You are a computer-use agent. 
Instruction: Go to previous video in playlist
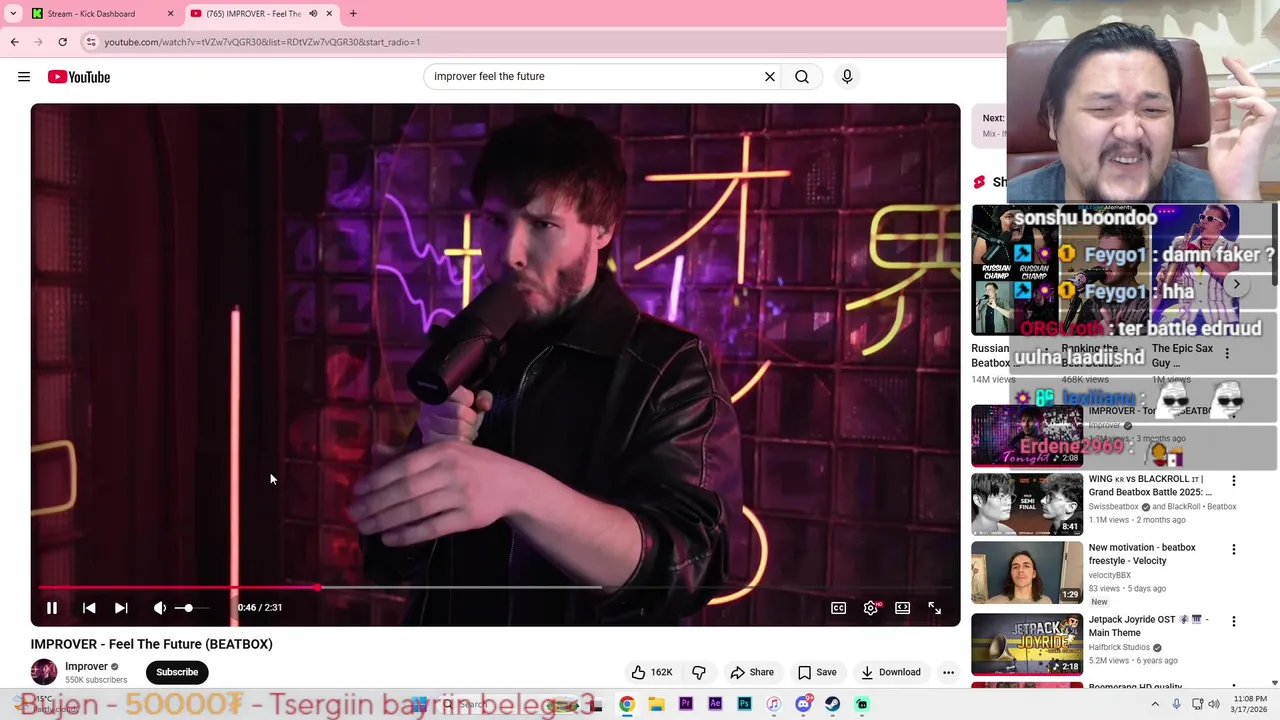(x=89, y=607)
